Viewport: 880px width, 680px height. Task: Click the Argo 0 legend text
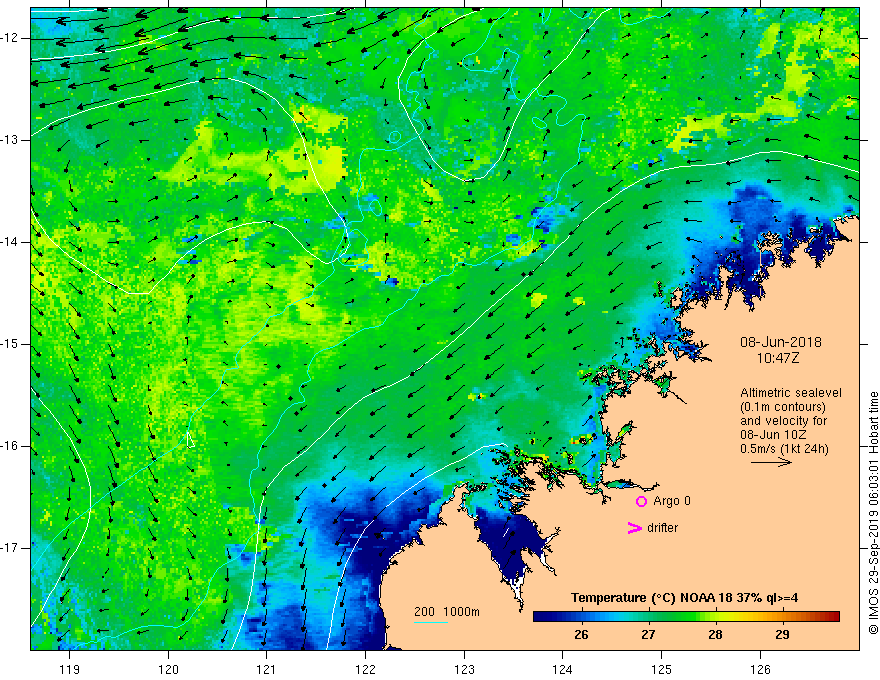tap(672, 501)
